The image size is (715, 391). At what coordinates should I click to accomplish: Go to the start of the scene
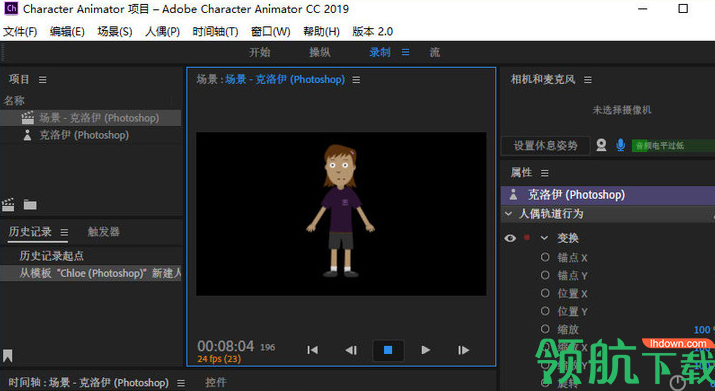[x=312, y=350]
